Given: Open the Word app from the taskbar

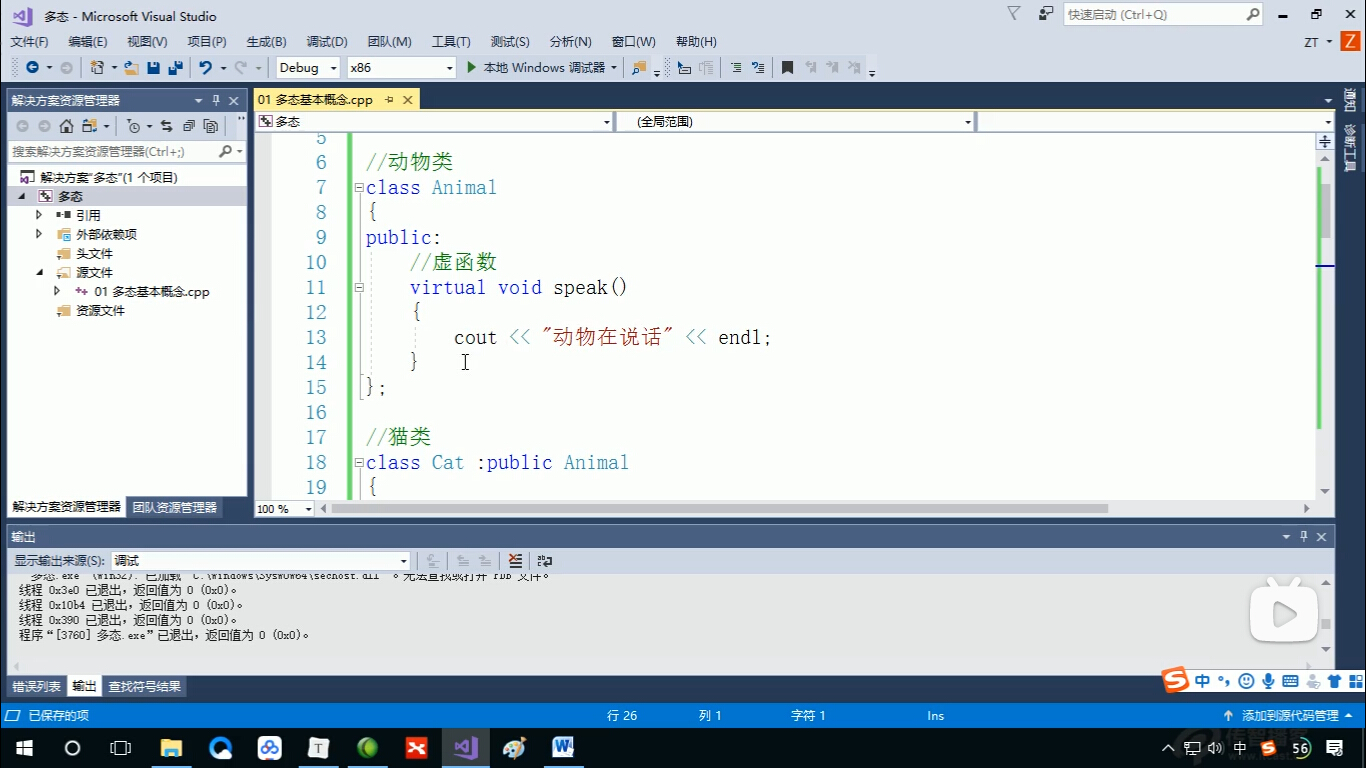Looking at the screenshot, I should pyautogui.click(x=562, y=747).
